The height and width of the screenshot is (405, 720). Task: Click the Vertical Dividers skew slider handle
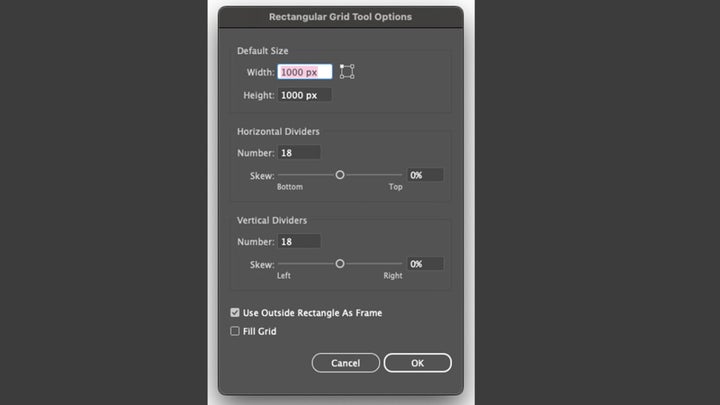340,264
